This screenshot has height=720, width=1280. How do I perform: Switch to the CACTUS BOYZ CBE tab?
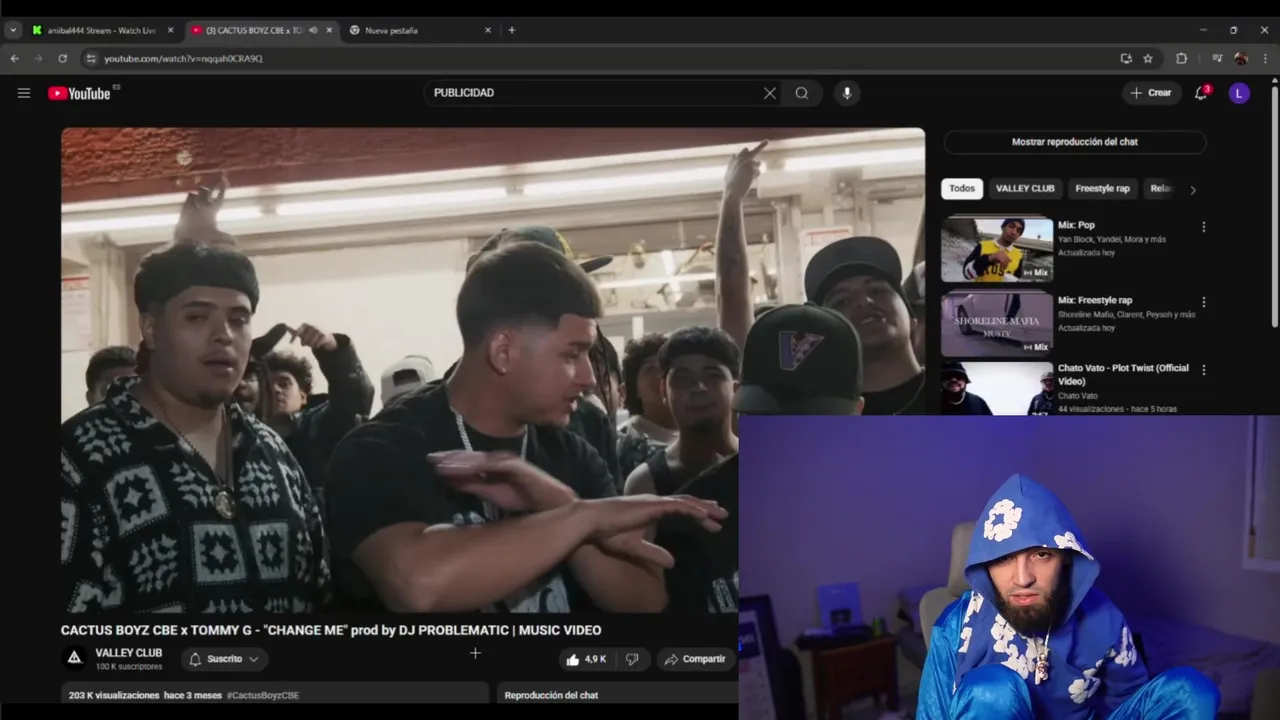[x=254, y=30]
